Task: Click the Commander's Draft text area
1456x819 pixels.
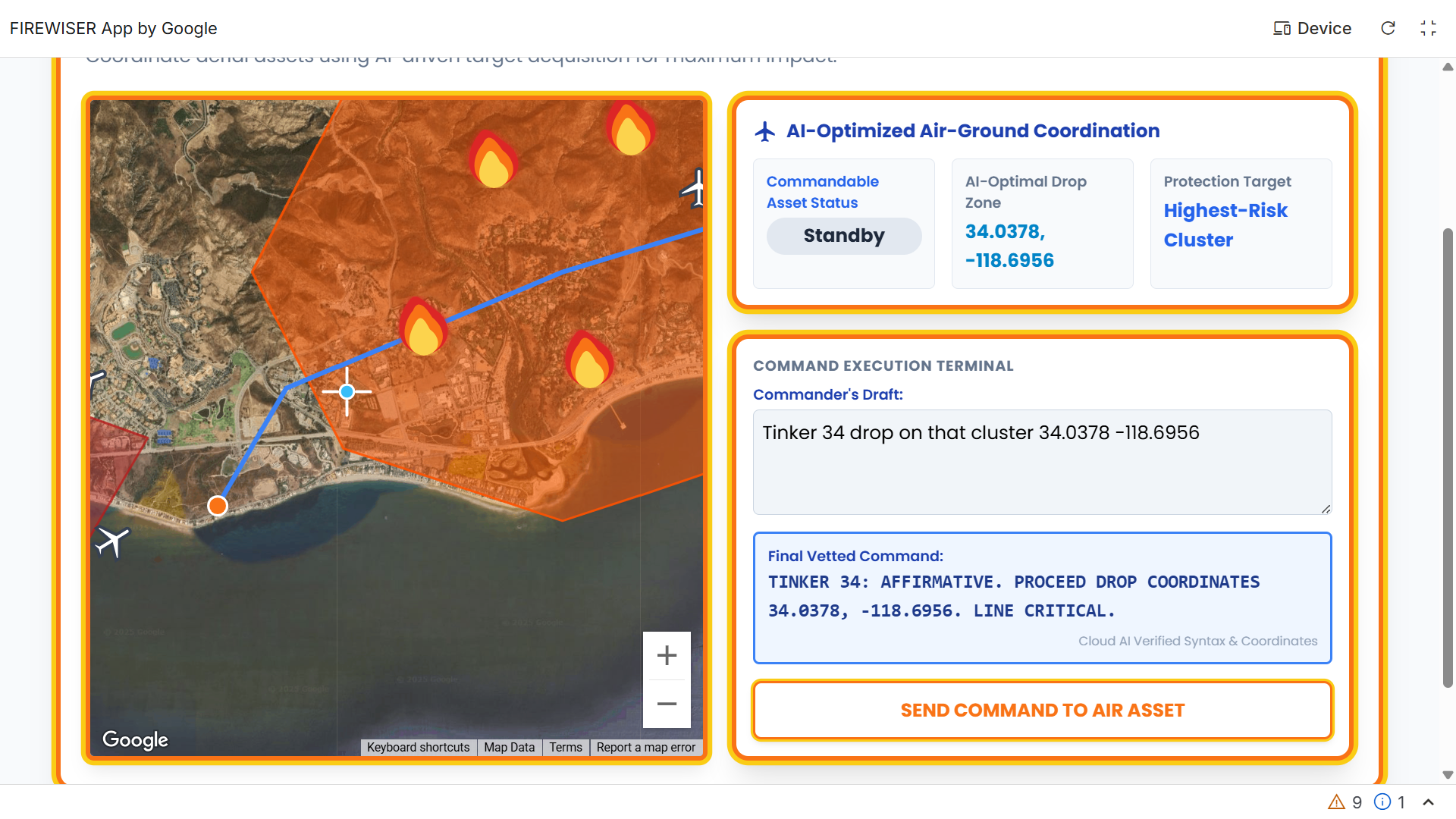Action: click(1042, 462)
